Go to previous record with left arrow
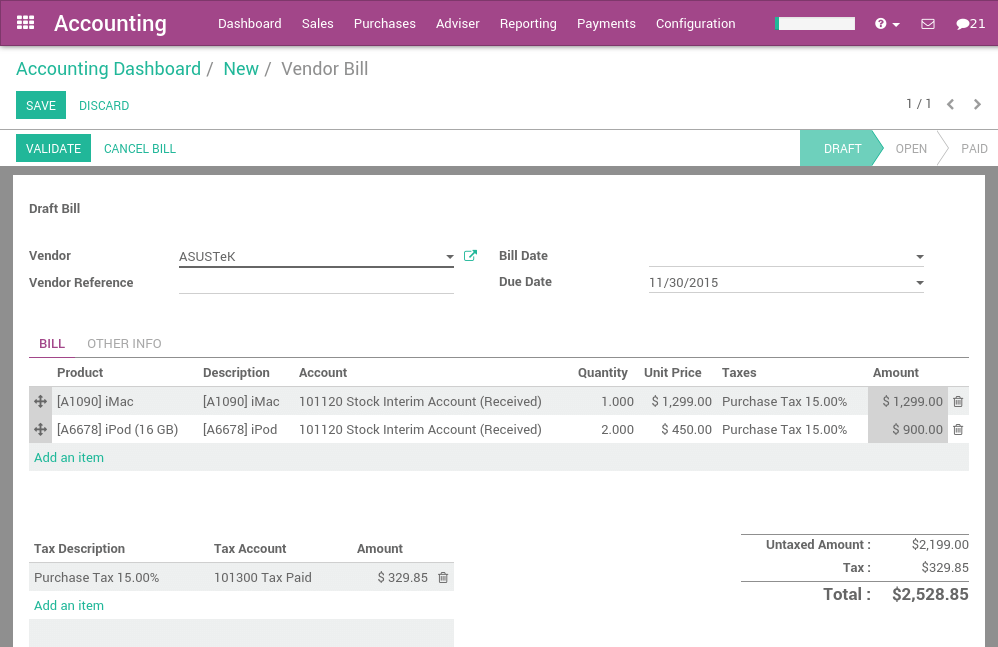998x647 pixels. tap(950, 103)
